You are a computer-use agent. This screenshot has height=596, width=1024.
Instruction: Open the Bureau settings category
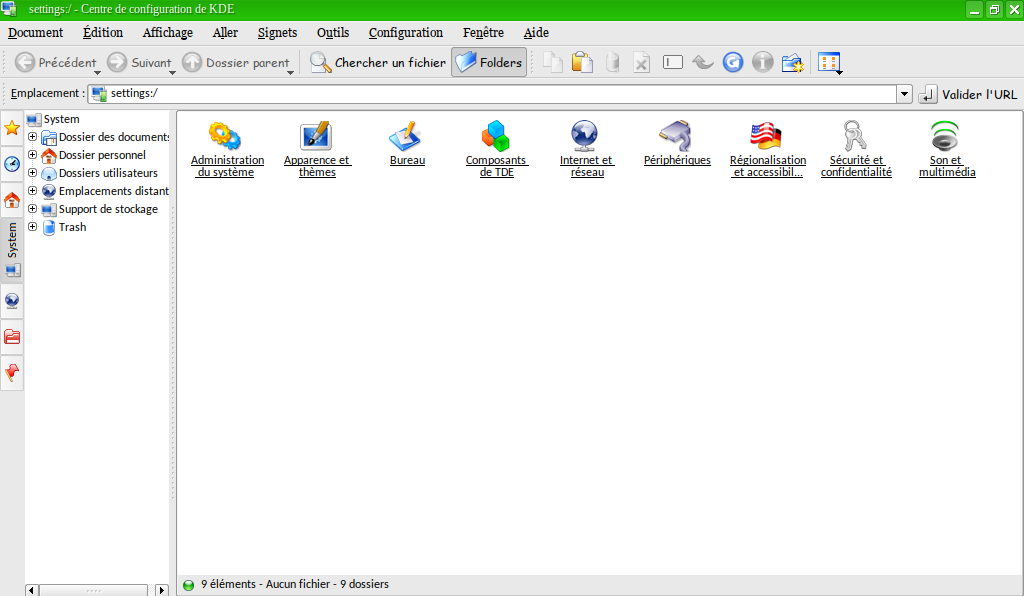(407, 143)
